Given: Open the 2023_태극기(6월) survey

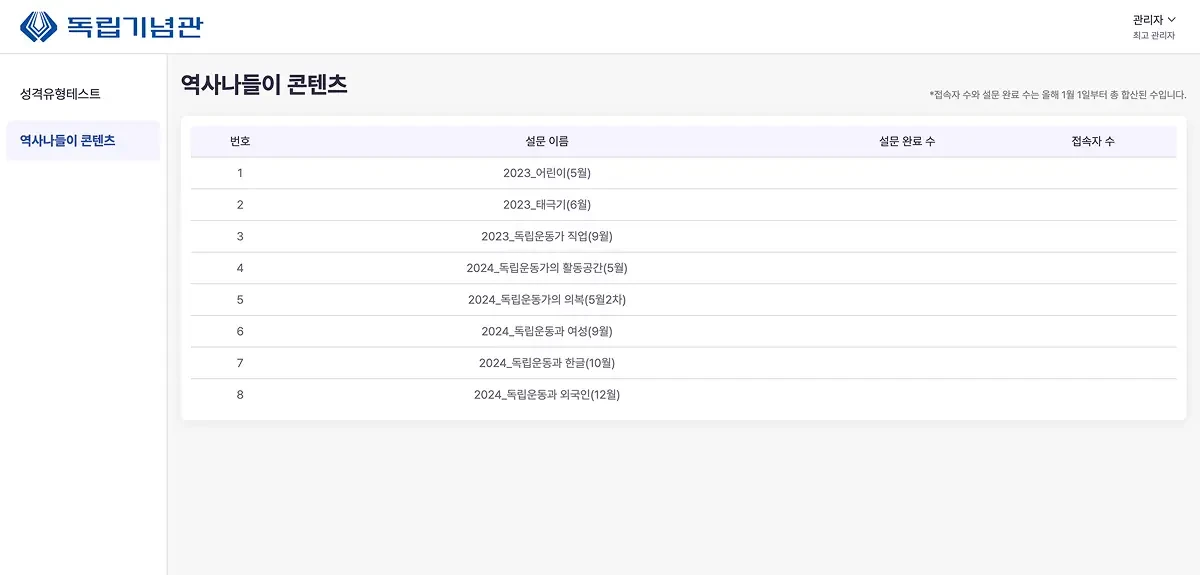Looking at the screenshot, I should pyautogui.click(x=547, y=205).
